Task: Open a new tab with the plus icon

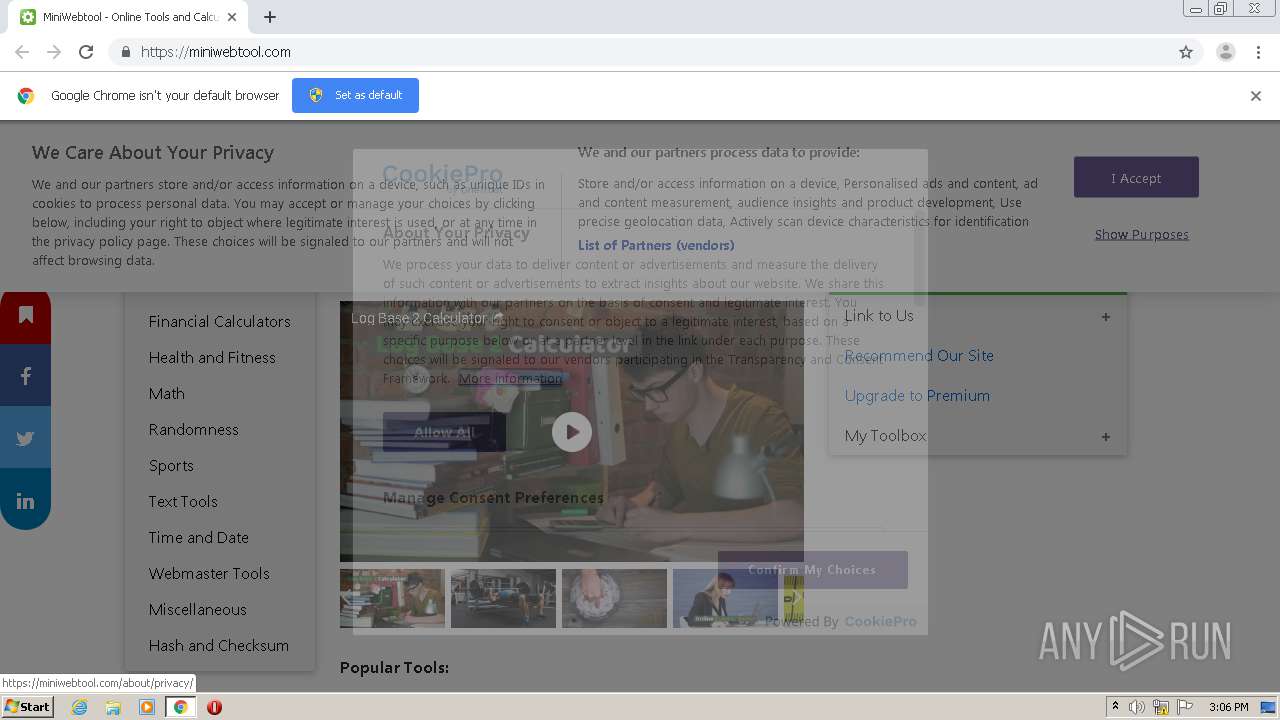Action: tap(270, 17)
